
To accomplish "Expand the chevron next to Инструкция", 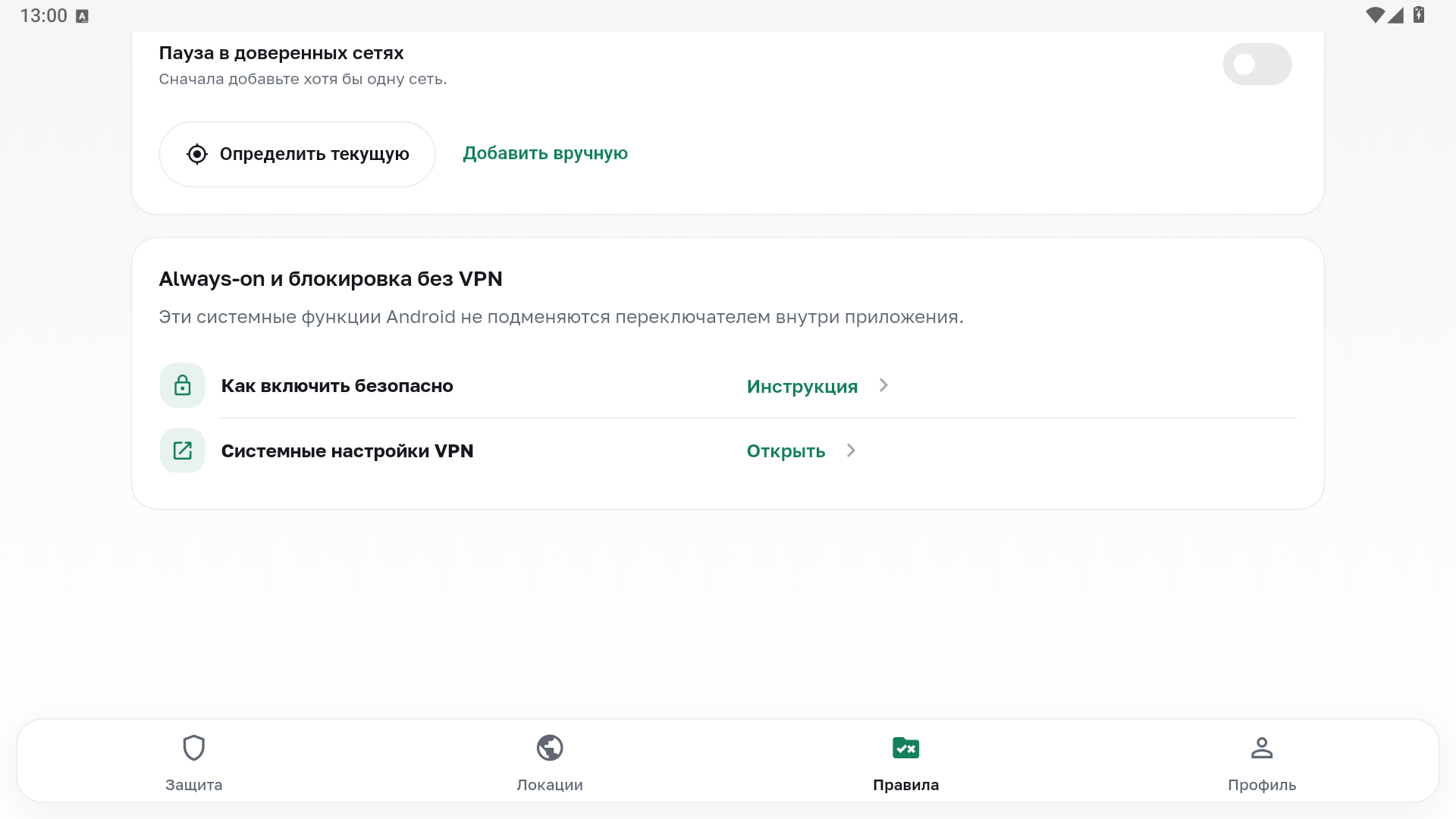I will tap(883, 385).
